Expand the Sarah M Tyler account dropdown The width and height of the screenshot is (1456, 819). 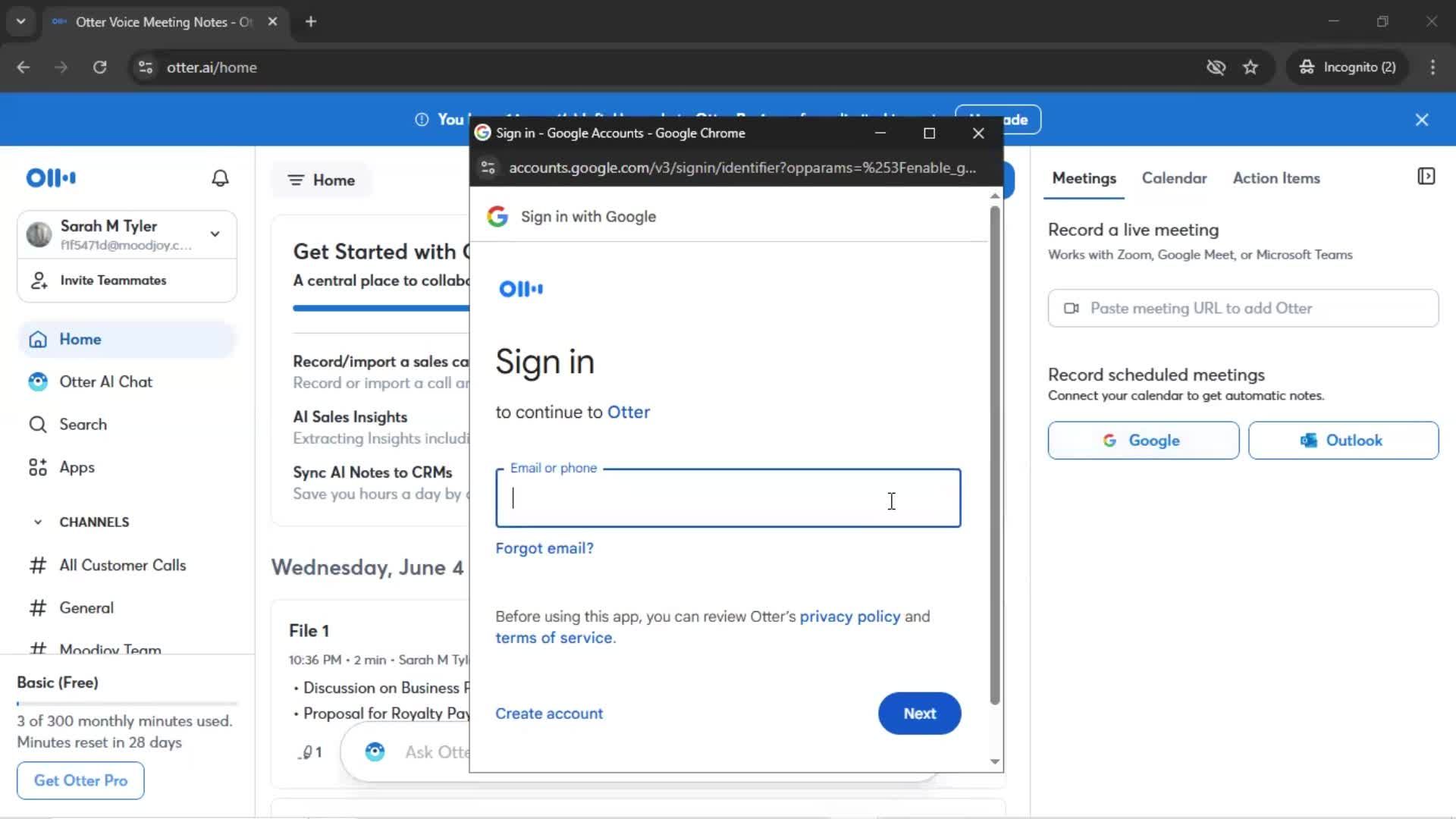215,234
